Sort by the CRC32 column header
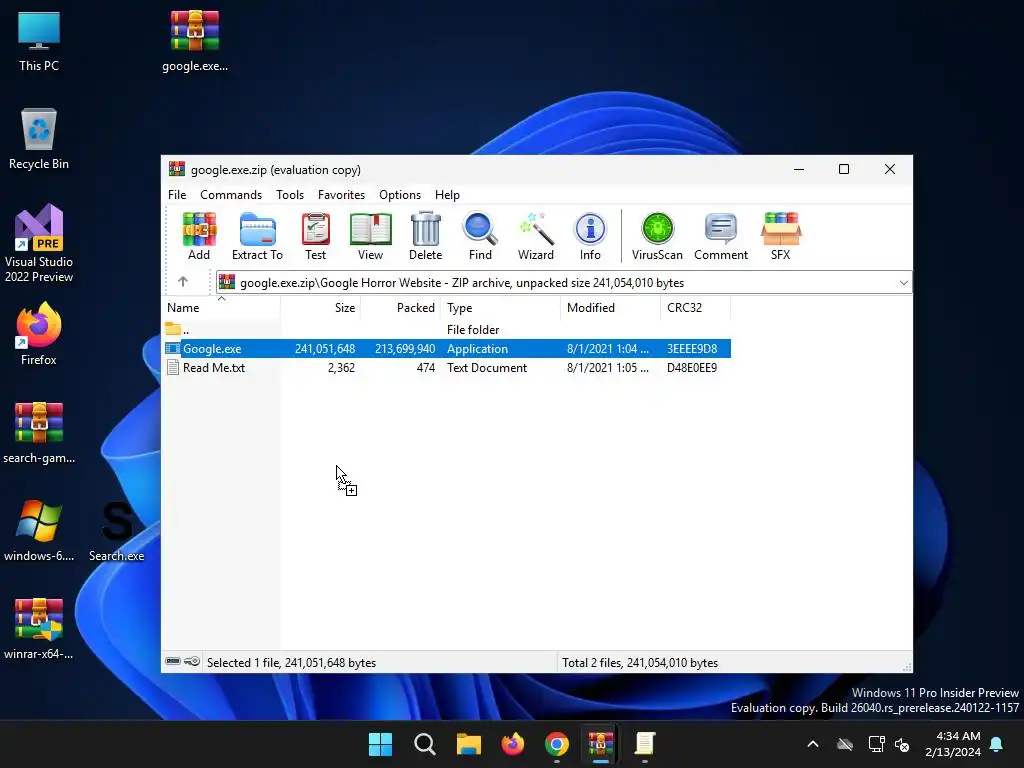The width and height of the screenshot is (1024, 768). 696,308
